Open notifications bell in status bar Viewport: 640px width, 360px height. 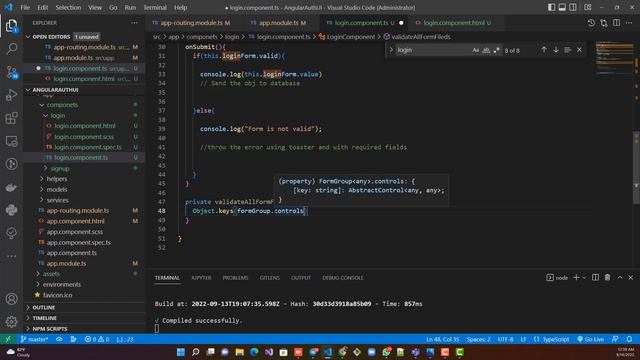[629, 339]
